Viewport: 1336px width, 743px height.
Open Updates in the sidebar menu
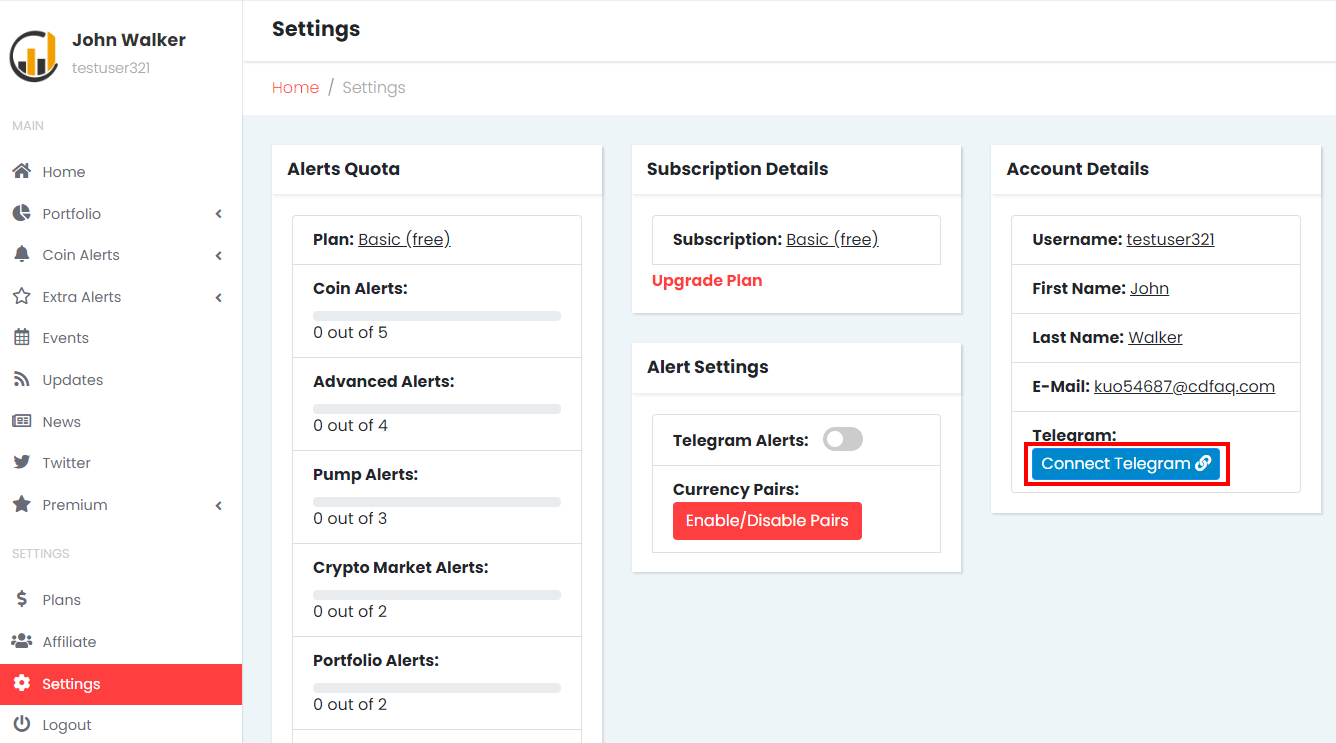(121, 379)
